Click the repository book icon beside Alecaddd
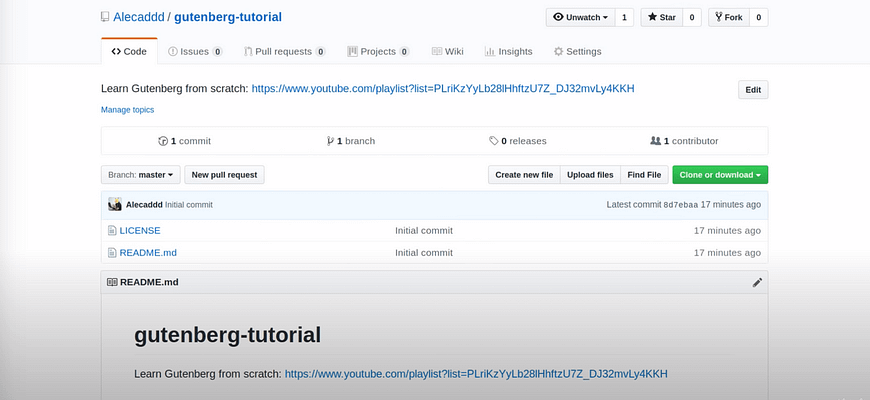Viewport: 870px width, 400px height. (105, 17)
